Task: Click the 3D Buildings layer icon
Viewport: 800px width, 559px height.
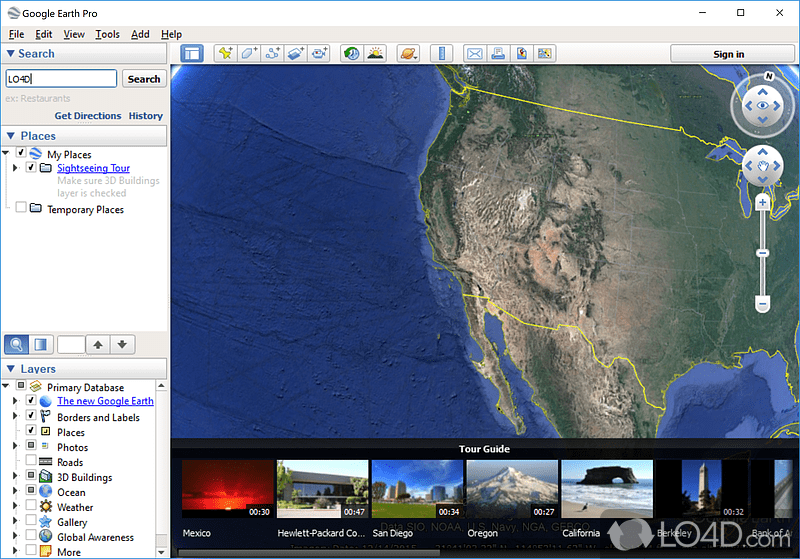Action: [45, 477]
